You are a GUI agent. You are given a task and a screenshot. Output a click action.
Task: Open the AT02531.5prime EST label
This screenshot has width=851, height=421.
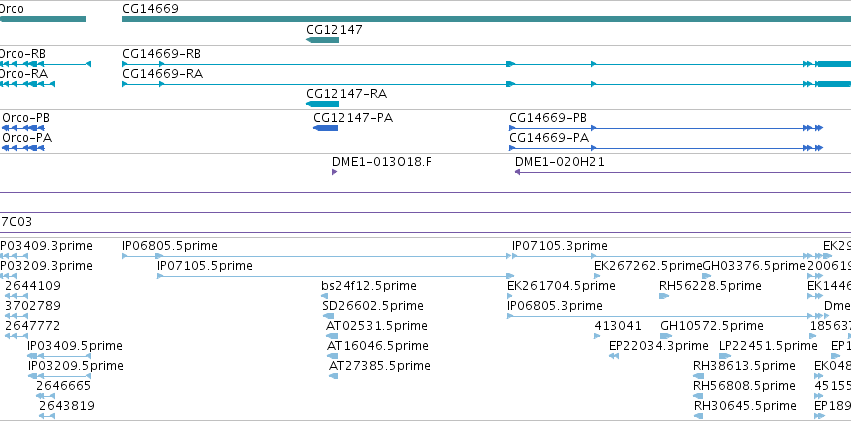pos(377,326)
